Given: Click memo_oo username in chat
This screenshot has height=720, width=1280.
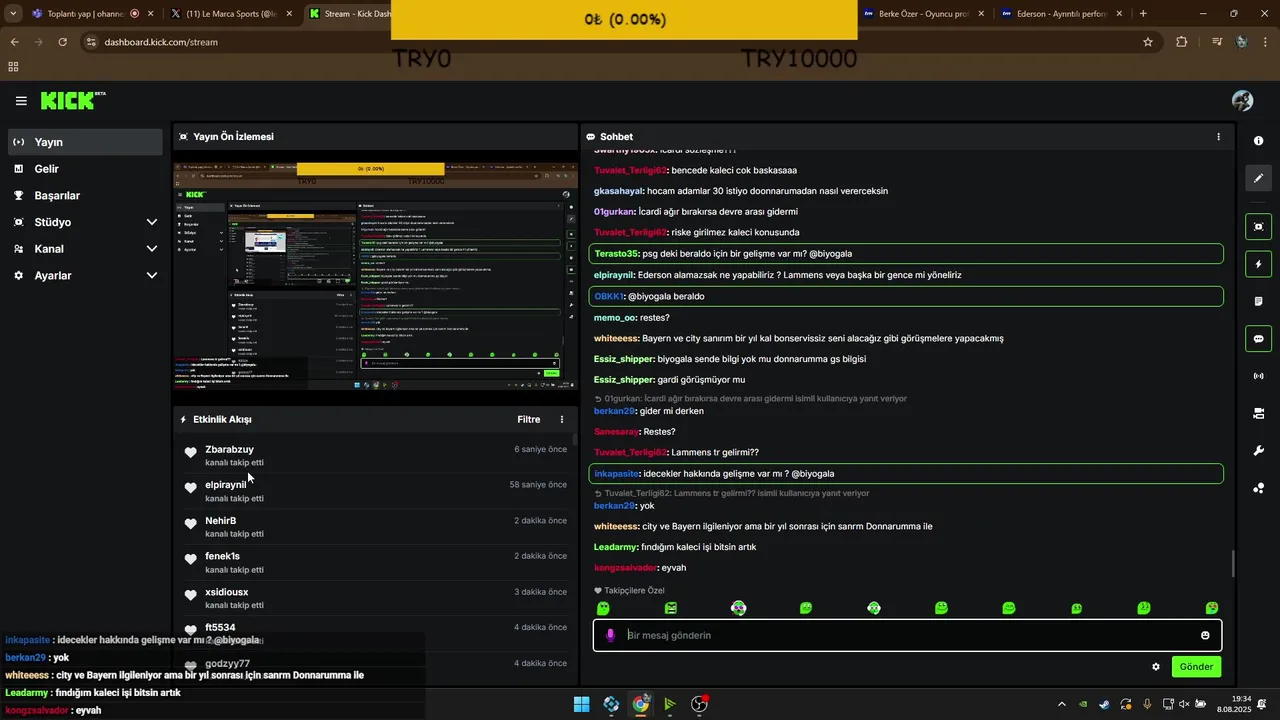Looking at the screenshot, I should point(615,318).
